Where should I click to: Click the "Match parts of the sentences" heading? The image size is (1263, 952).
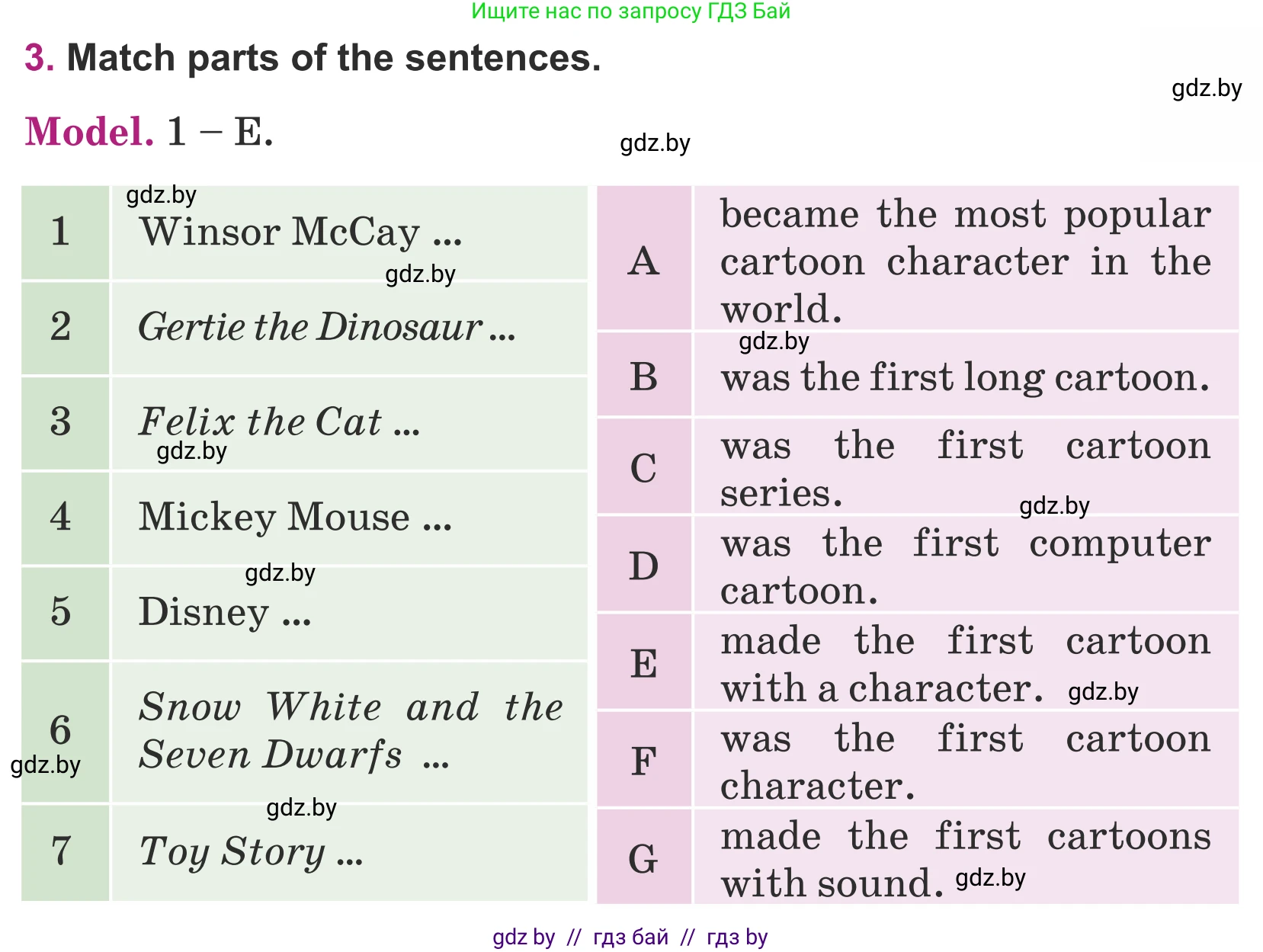click(x=333, y=59)
